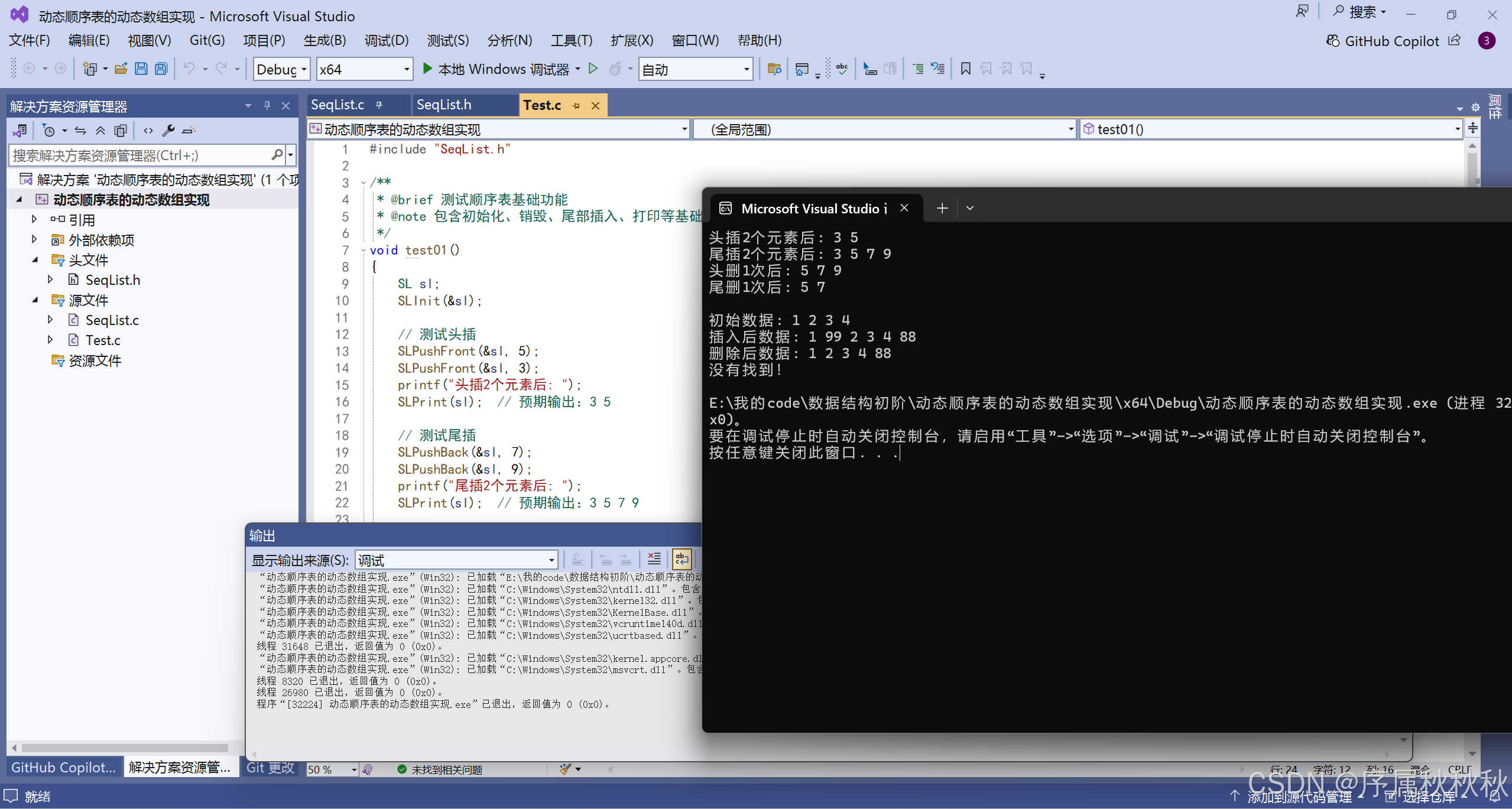Click the Properties wrench icon in Solution Explorer
1512x809 pixels.
(x=168, y=131)
